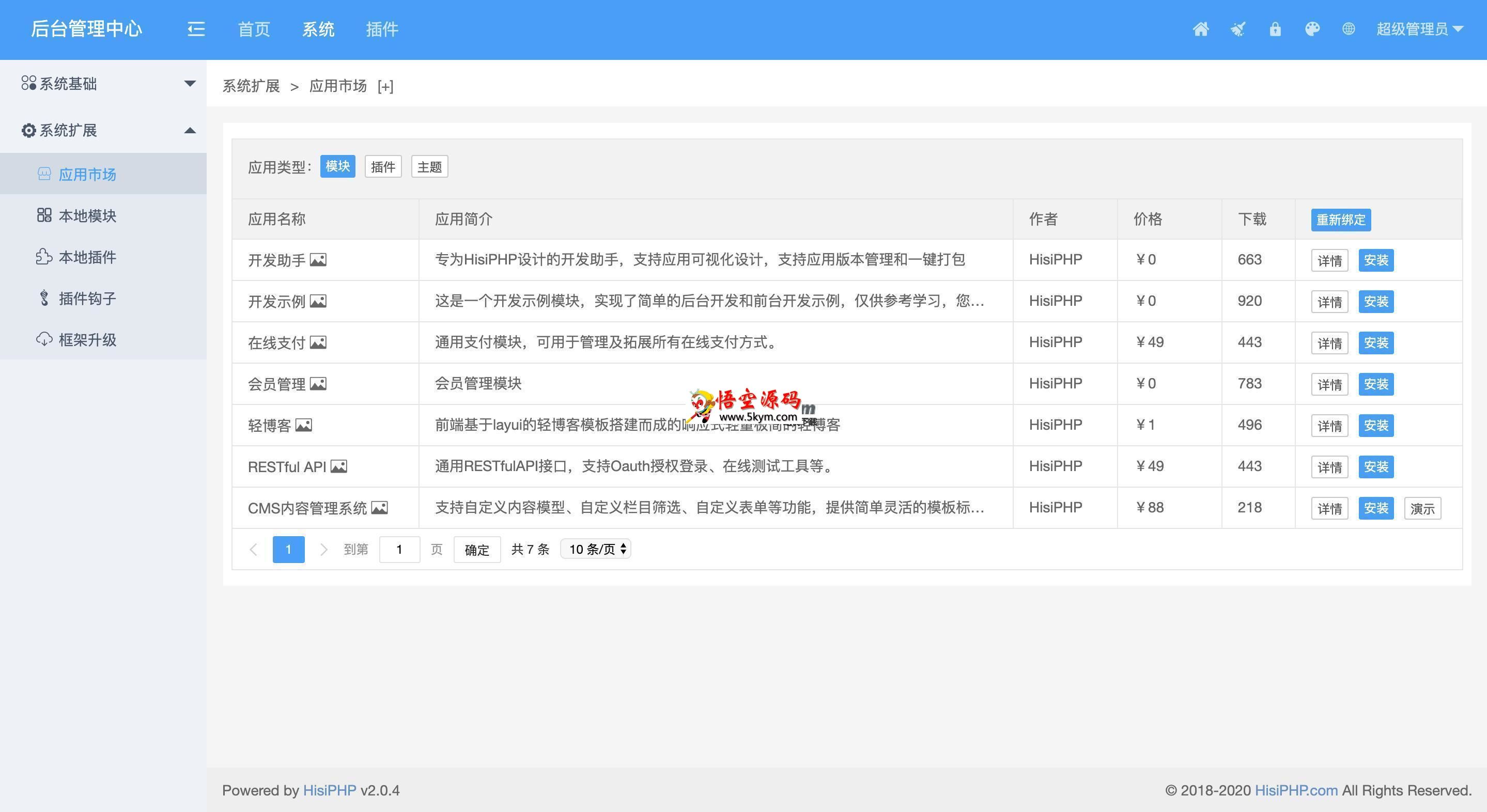Screen dimensions: 1487x812
Task: Expand the 系统基础 menu arrow
Action: click(x=190, y=84)
